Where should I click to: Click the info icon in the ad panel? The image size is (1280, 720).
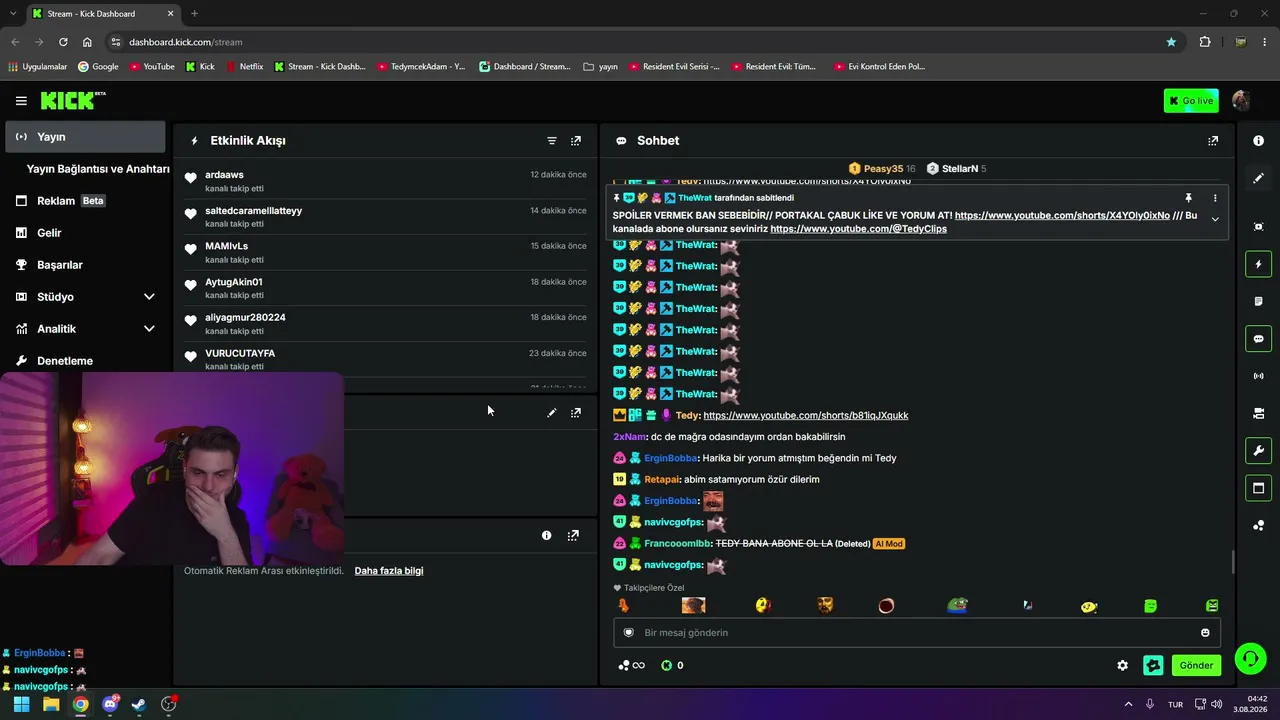[x=546, y=535]
